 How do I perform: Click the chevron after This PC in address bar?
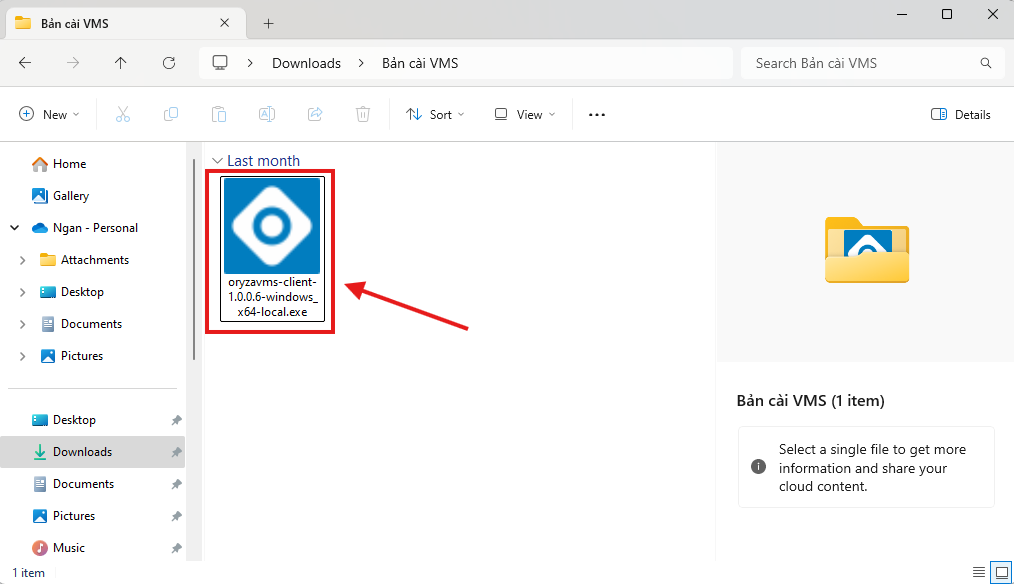click(x=250, y=63)
